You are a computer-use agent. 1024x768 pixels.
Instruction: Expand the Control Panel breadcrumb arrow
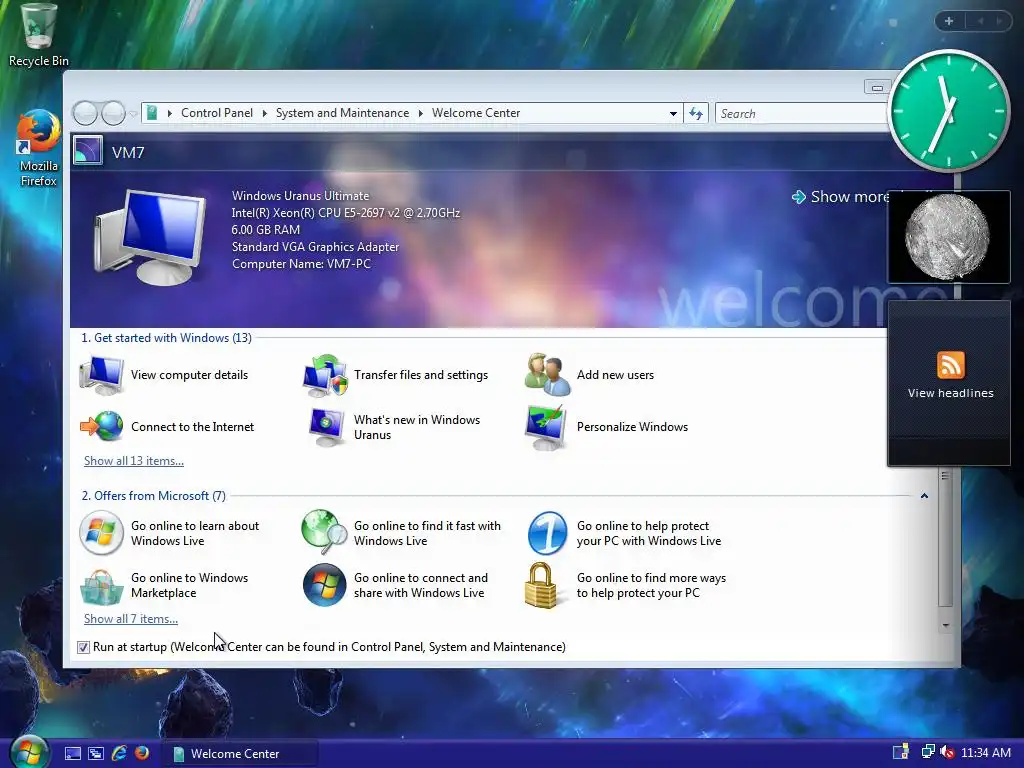point(264,113)
